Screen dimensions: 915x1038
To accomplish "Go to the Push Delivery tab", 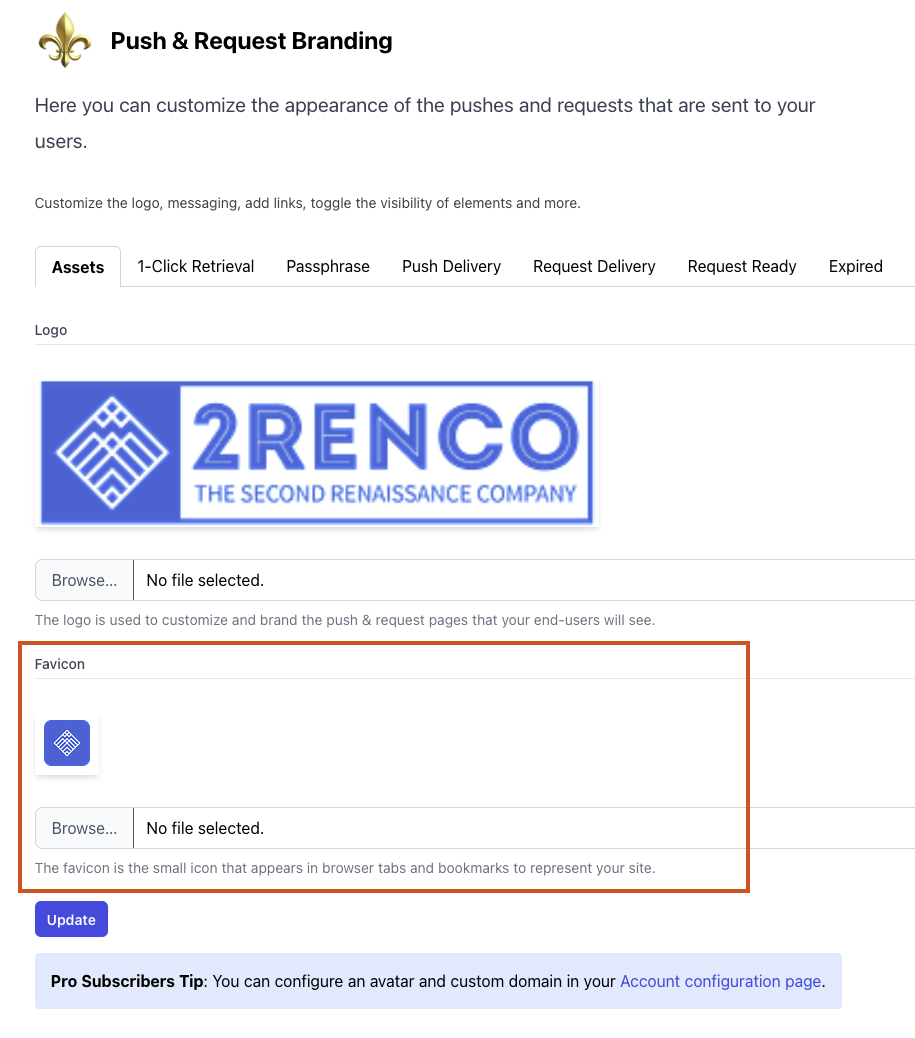I will pyautogui.click(x=451, y=267).
